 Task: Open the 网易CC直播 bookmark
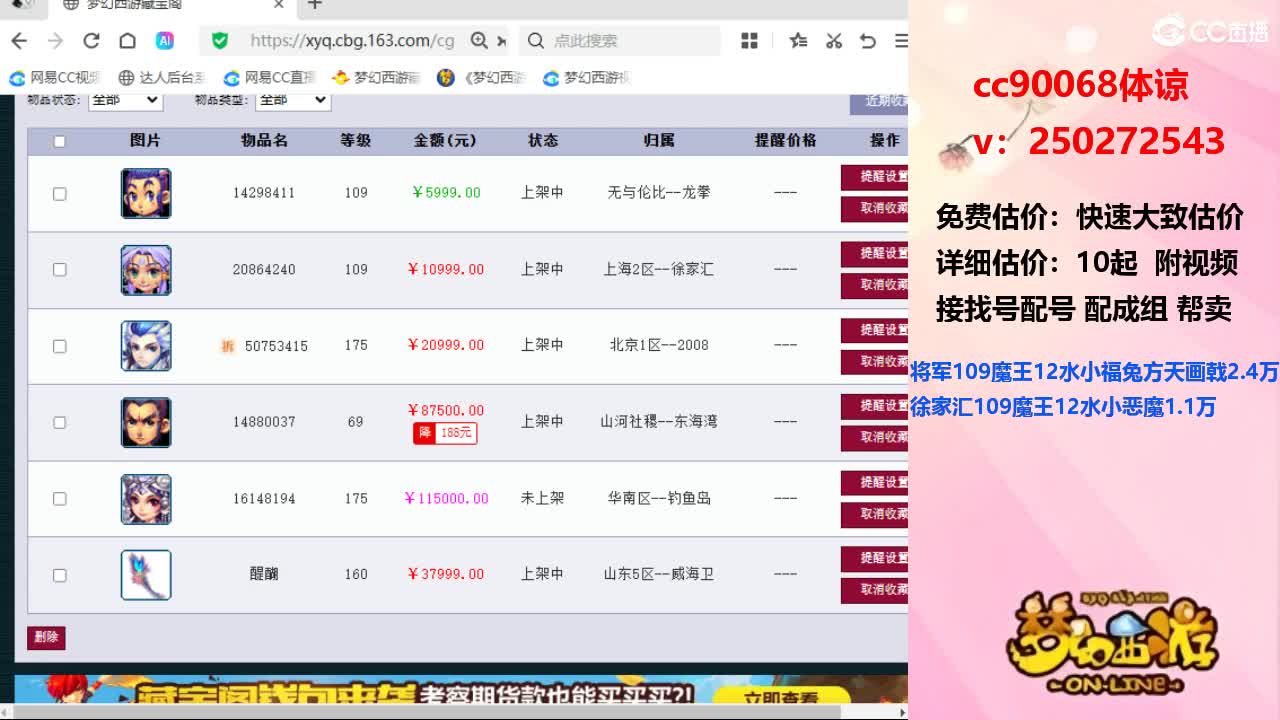tap(269, 78)
